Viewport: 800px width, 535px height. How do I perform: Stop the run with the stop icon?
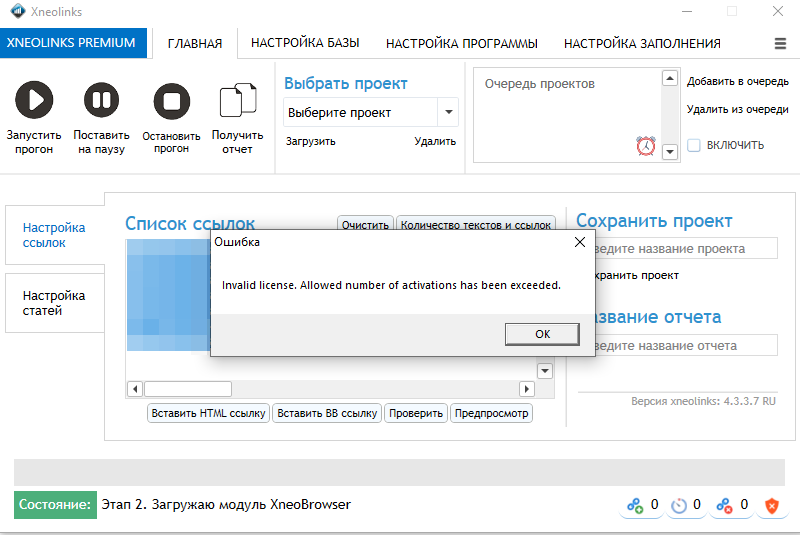(172, 101)
